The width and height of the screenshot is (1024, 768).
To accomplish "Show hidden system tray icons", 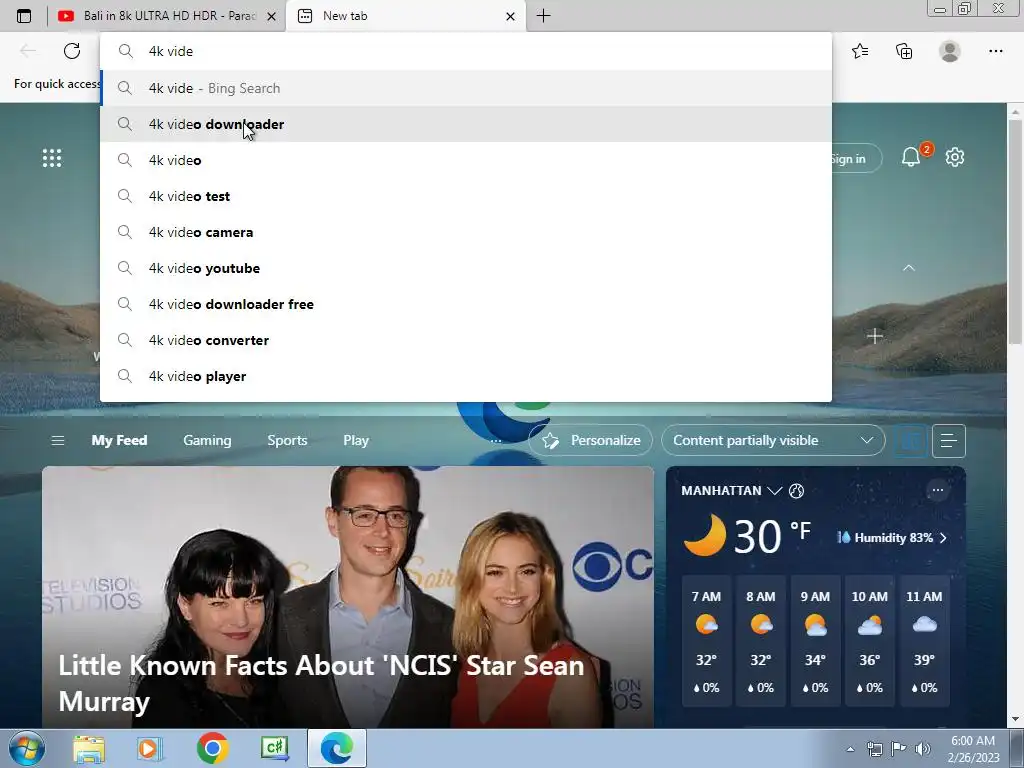I will [x=850, y=749].
